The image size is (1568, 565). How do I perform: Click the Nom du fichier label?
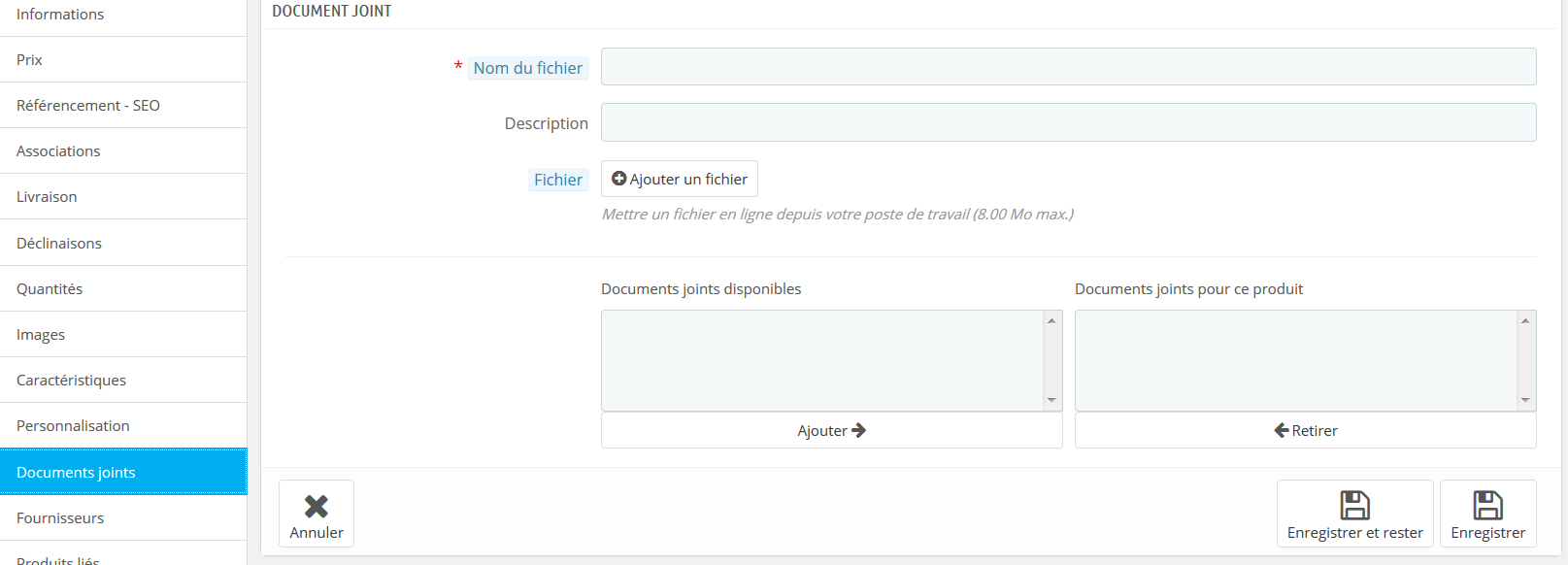528,68
